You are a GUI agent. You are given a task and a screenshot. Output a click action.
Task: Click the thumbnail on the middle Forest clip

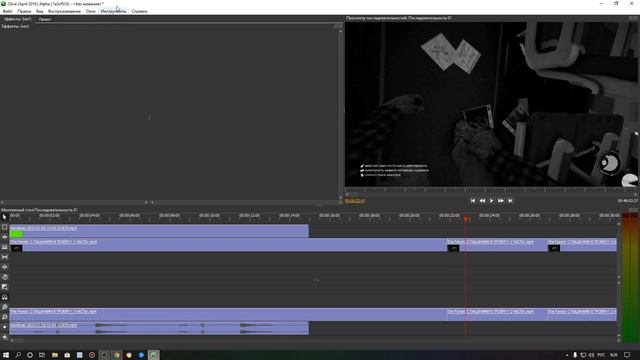[453, 248]
